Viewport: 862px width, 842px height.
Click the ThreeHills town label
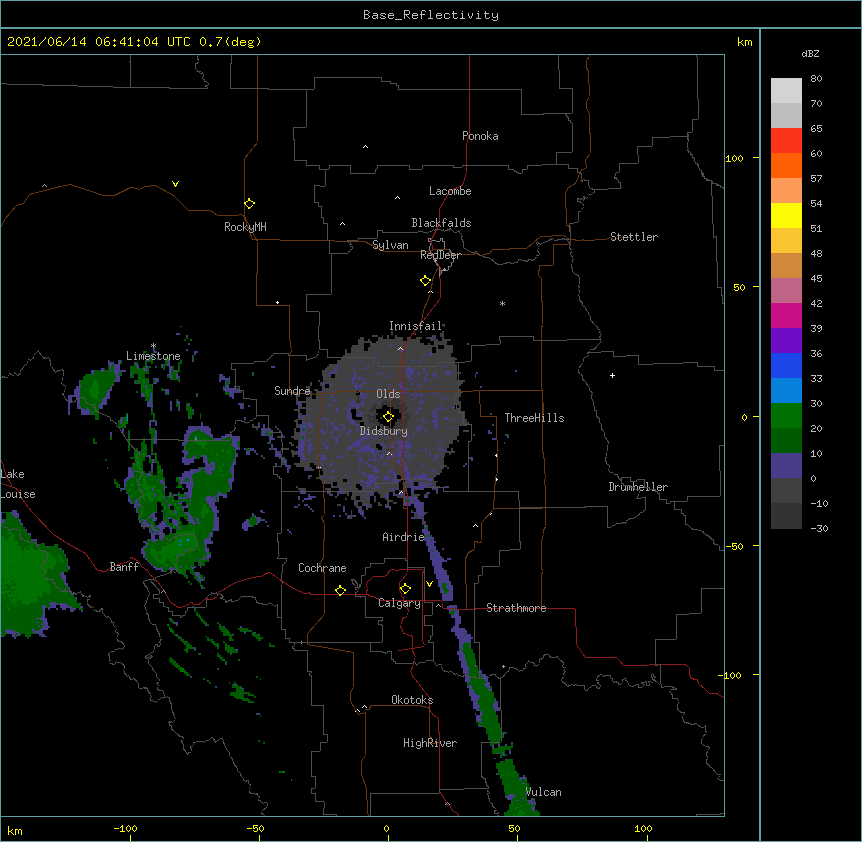pos(534,418)
